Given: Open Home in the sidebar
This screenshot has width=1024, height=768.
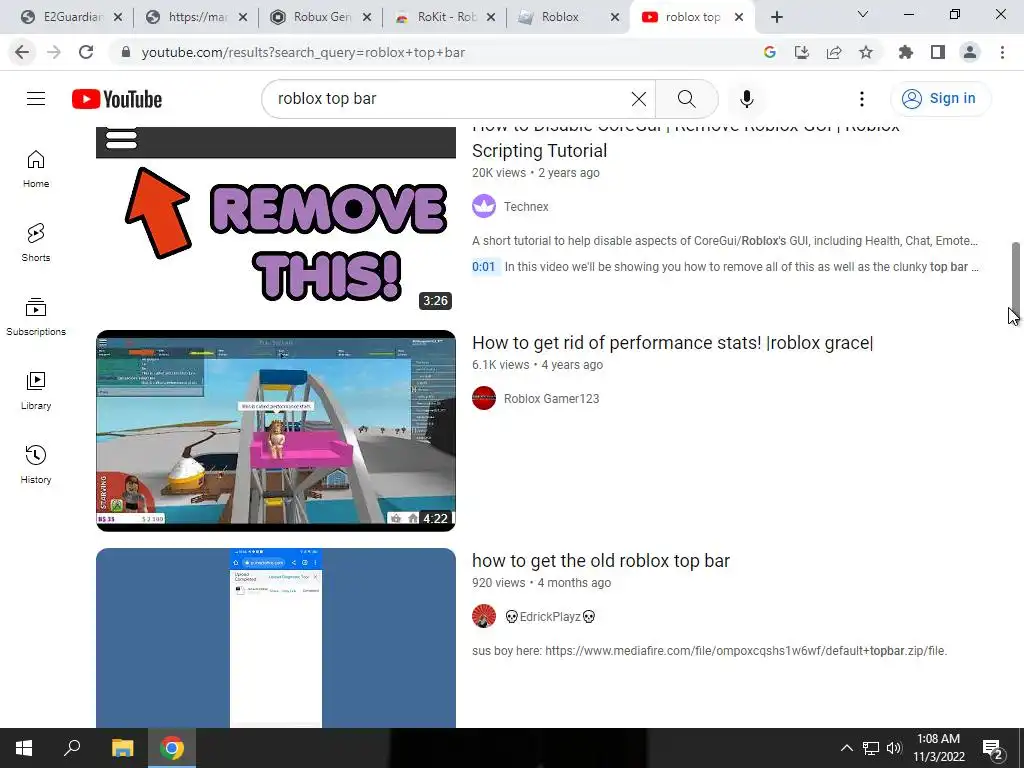Looking at the screenshot, I should (36, 169).
